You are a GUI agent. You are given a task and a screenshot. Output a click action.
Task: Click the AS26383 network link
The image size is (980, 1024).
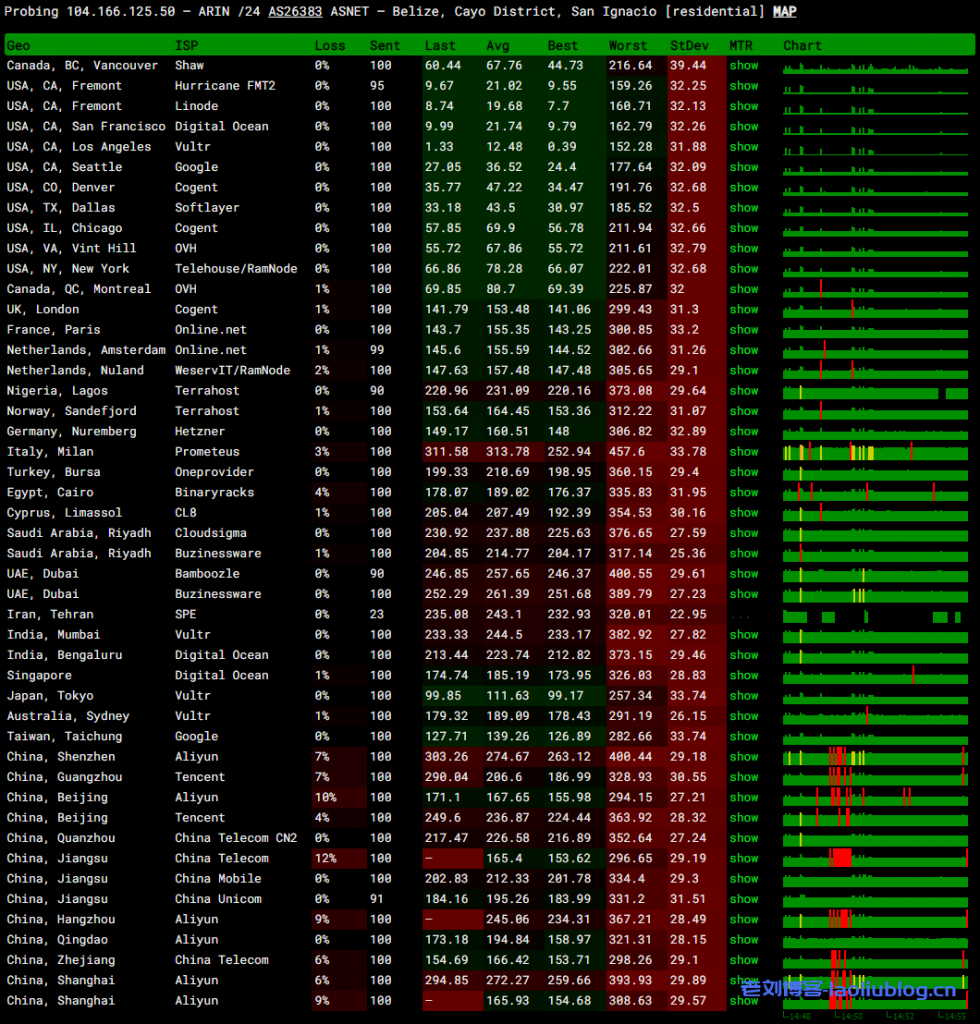(296, 12)
